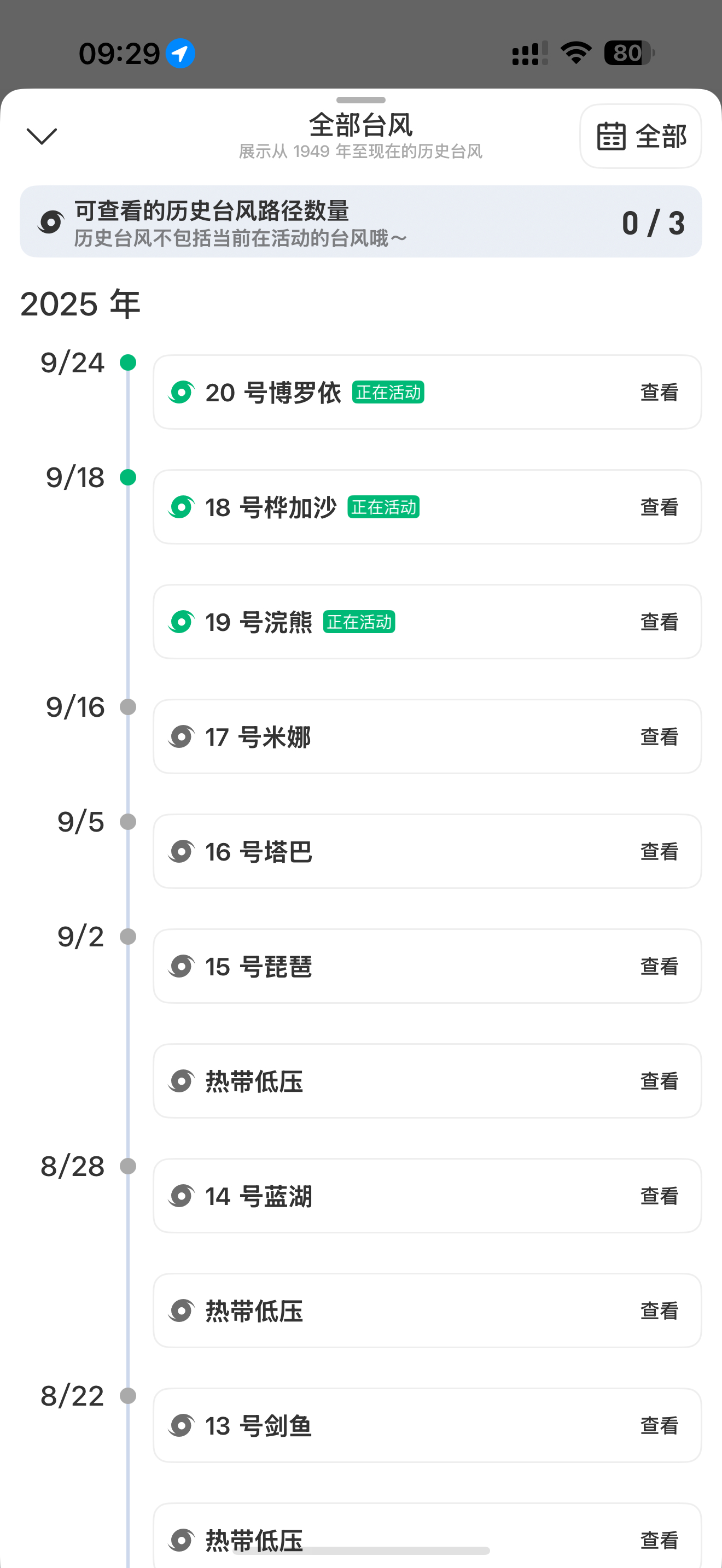Collapse the typhoon list with down chevron
Viewport: 722px width, 1568px height.
coord(42,136)
